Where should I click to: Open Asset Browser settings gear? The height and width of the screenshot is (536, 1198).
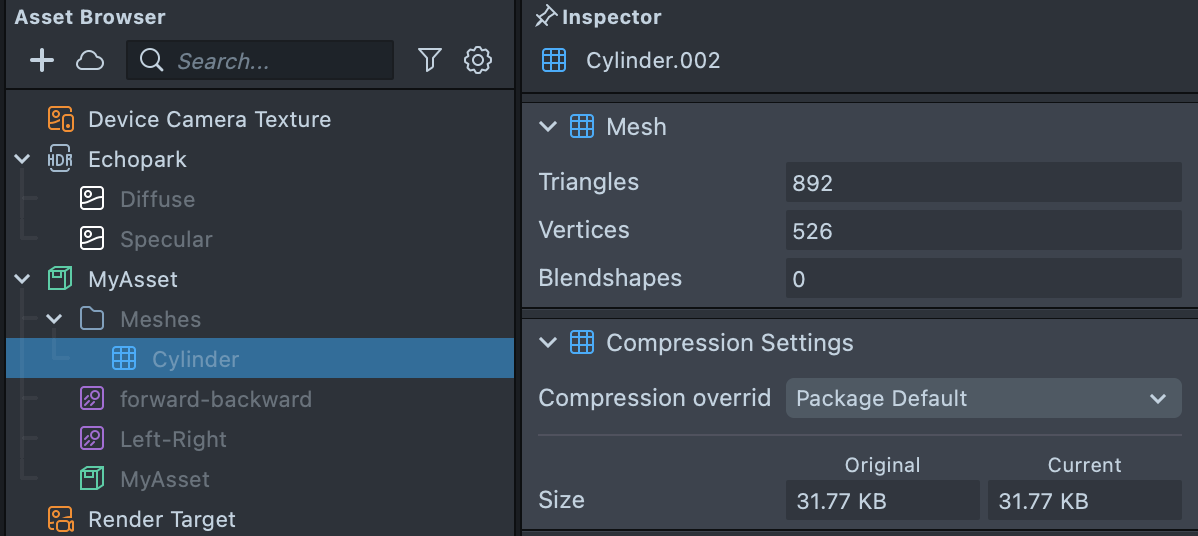[x=478, y=61]
